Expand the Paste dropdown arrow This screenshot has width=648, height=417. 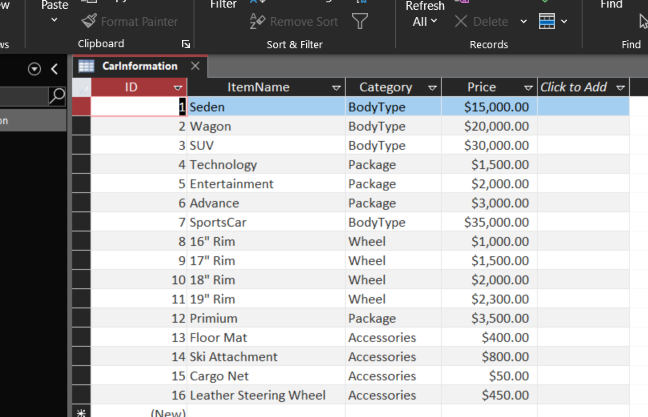[54, 20]
